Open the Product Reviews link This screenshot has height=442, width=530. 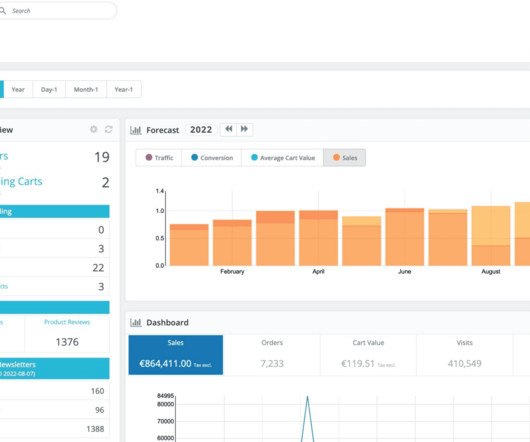pos(67,322)
